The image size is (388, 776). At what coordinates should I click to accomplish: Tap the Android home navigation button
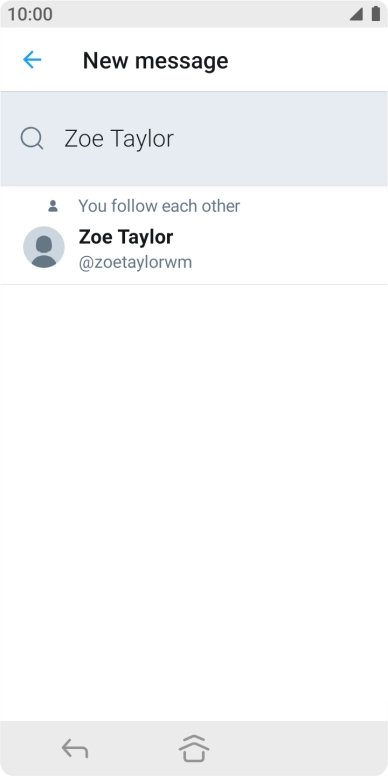(x=194, y=748)
